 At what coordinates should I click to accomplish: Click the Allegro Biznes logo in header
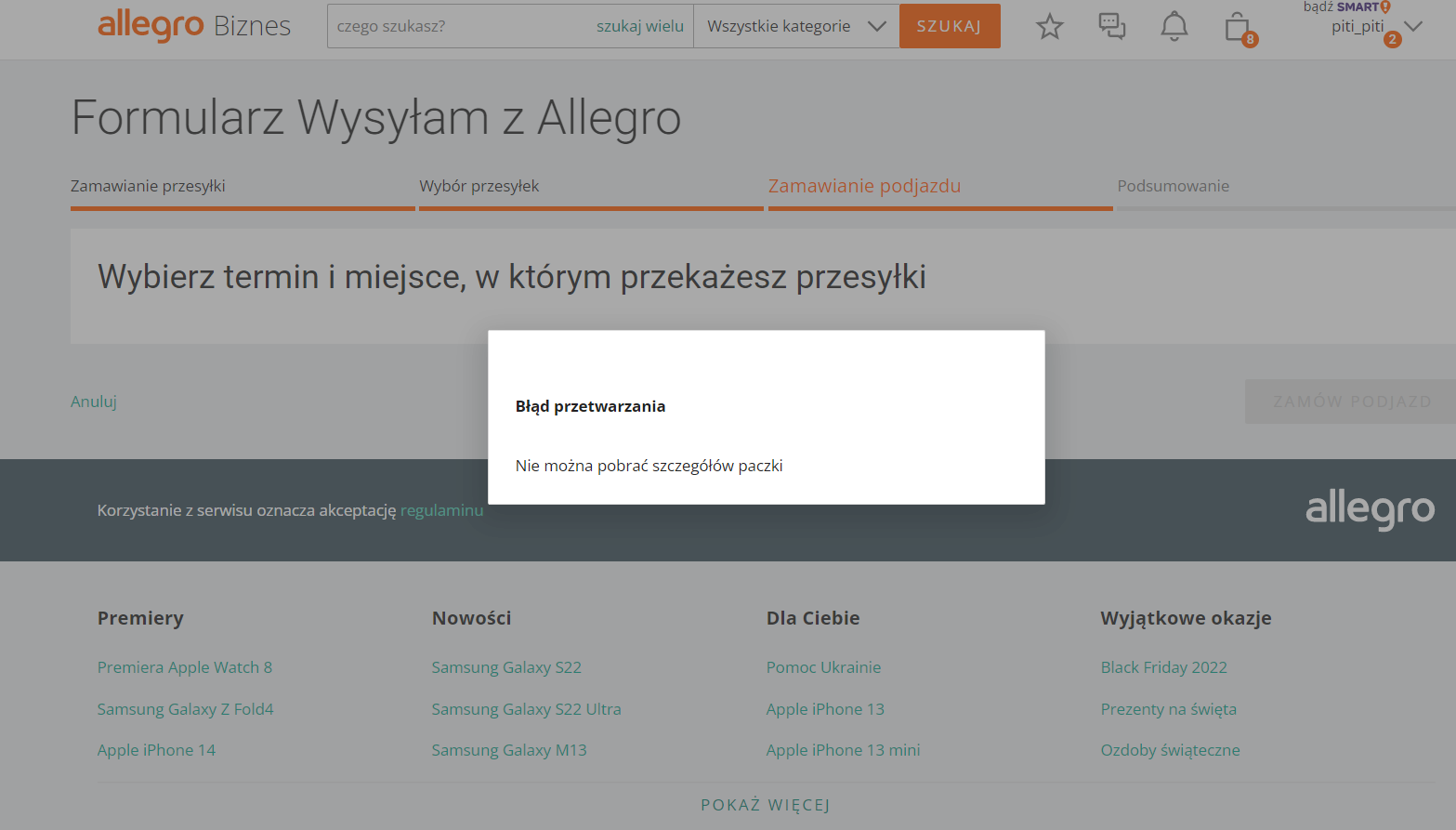tap(193, 26)
